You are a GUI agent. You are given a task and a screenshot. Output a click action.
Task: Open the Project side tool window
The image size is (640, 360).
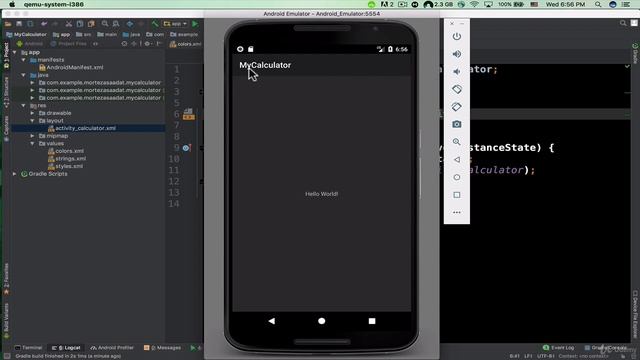(x=6, y=55)
